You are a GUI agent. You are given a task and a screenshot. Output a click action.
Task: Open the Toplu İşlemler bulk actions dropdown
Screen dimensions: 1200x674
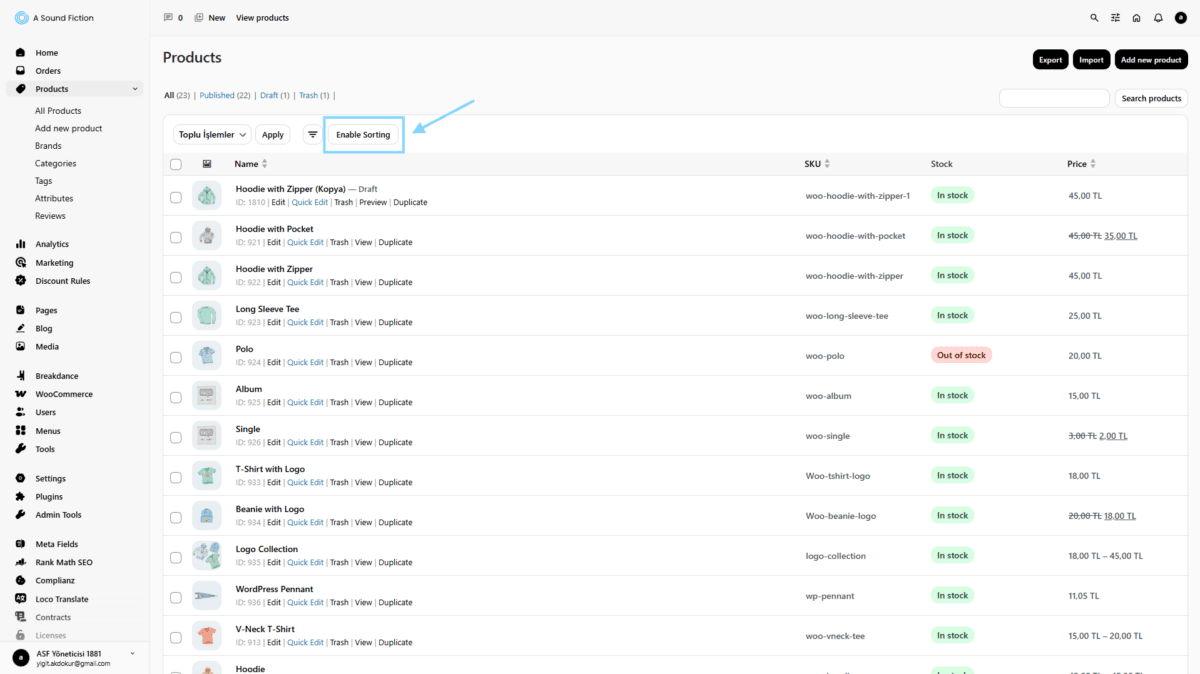point(212,134)
